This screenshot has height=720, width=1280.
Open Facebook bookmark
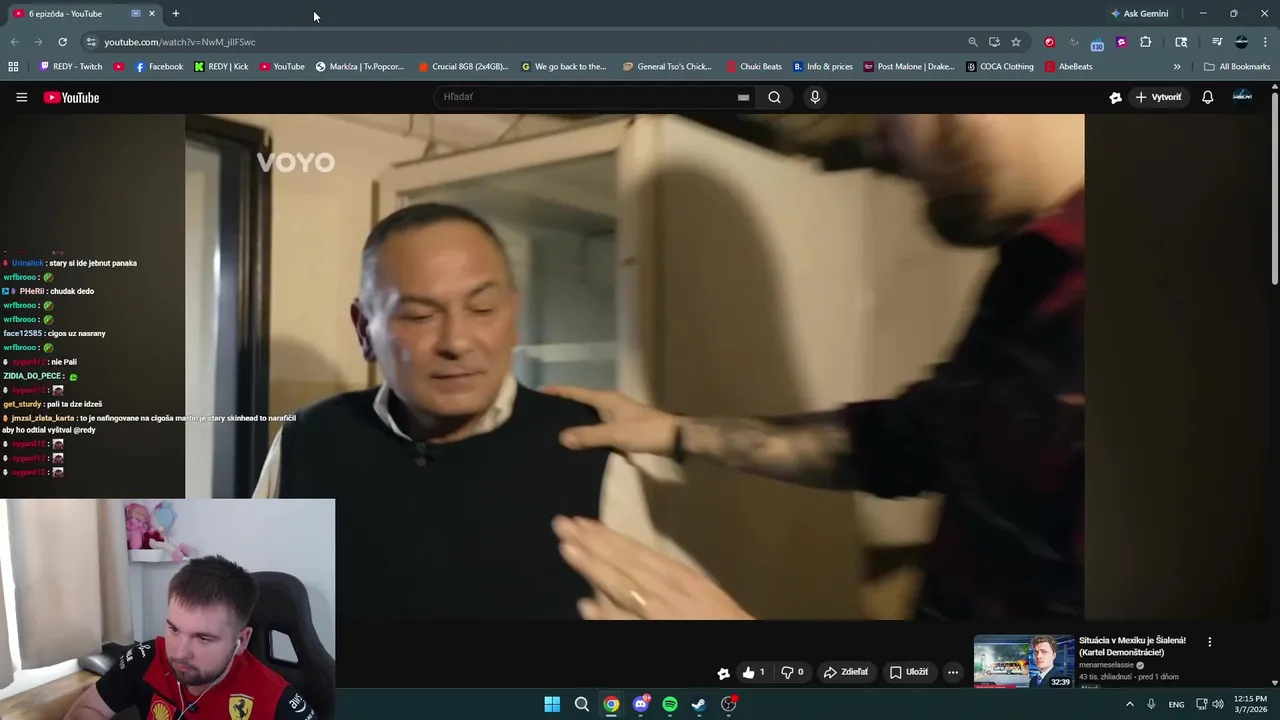click(158, 67)
